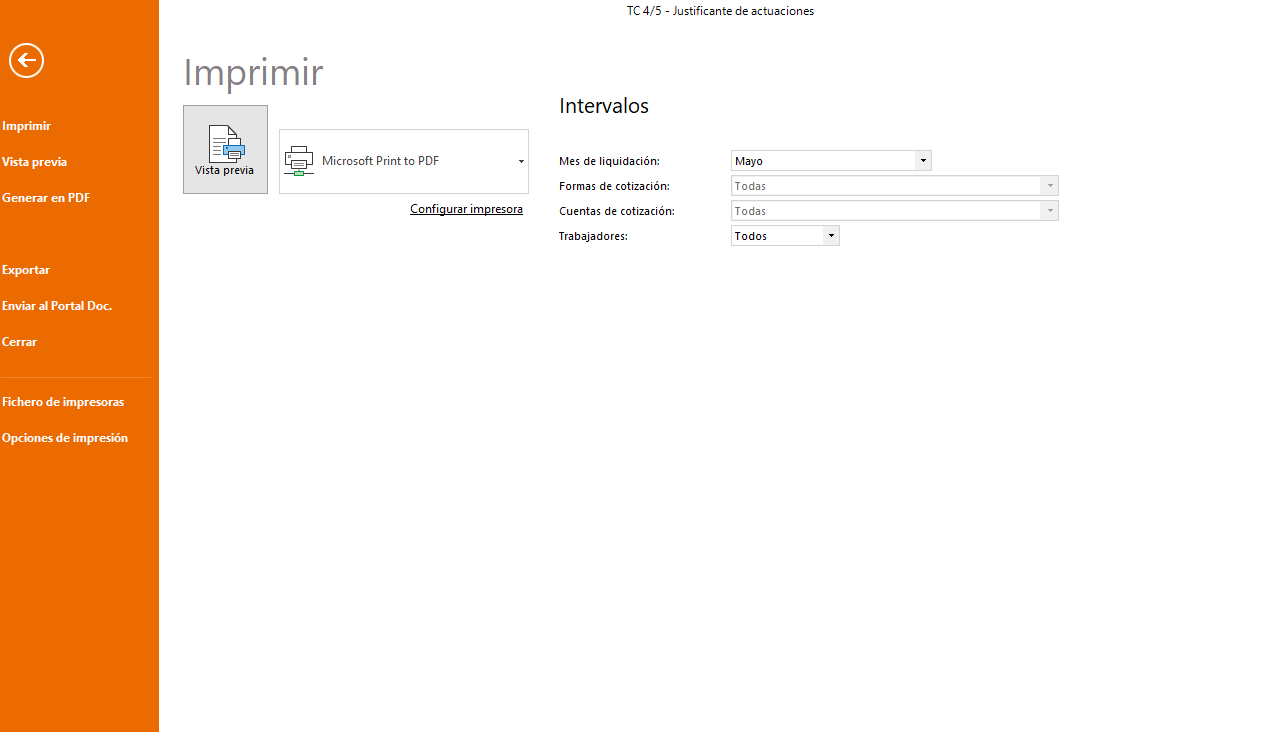
Task: Open the Cuentas de cotización dropdown arrow
Action: point(1049,211)
